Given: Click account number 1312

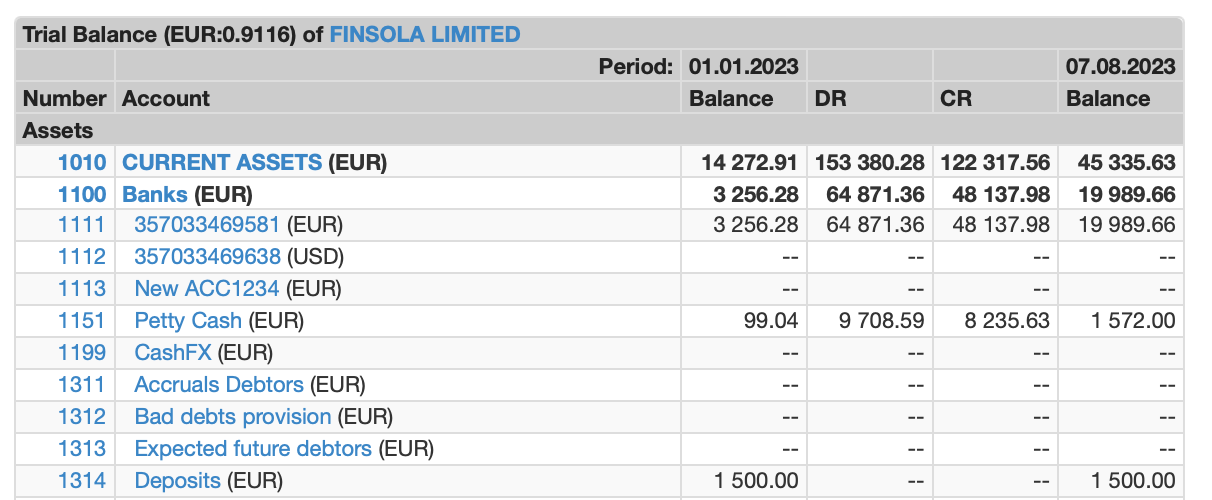Looking at the screenshot, I should tap(82, 417).
